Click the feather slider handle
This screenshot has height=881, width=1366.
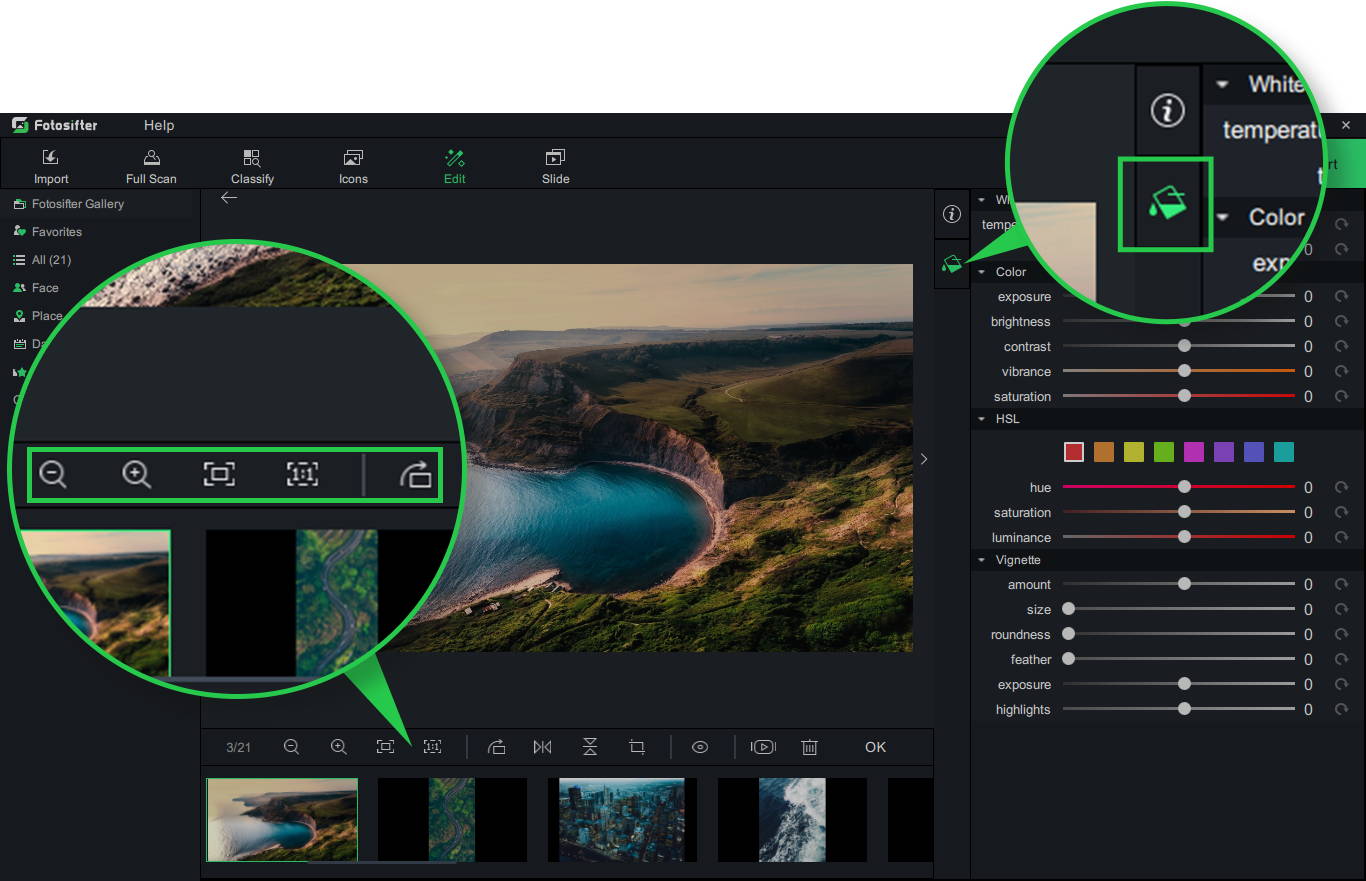click(x=1068, y=659)
